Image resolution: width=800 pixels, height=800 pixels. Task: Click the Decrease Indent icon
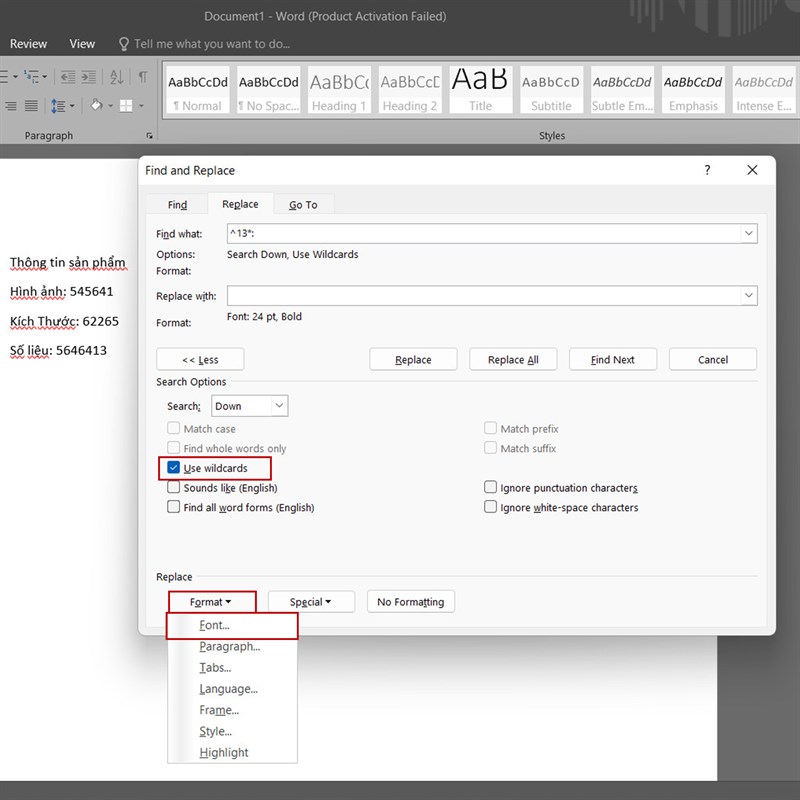(x=66, y=77)
